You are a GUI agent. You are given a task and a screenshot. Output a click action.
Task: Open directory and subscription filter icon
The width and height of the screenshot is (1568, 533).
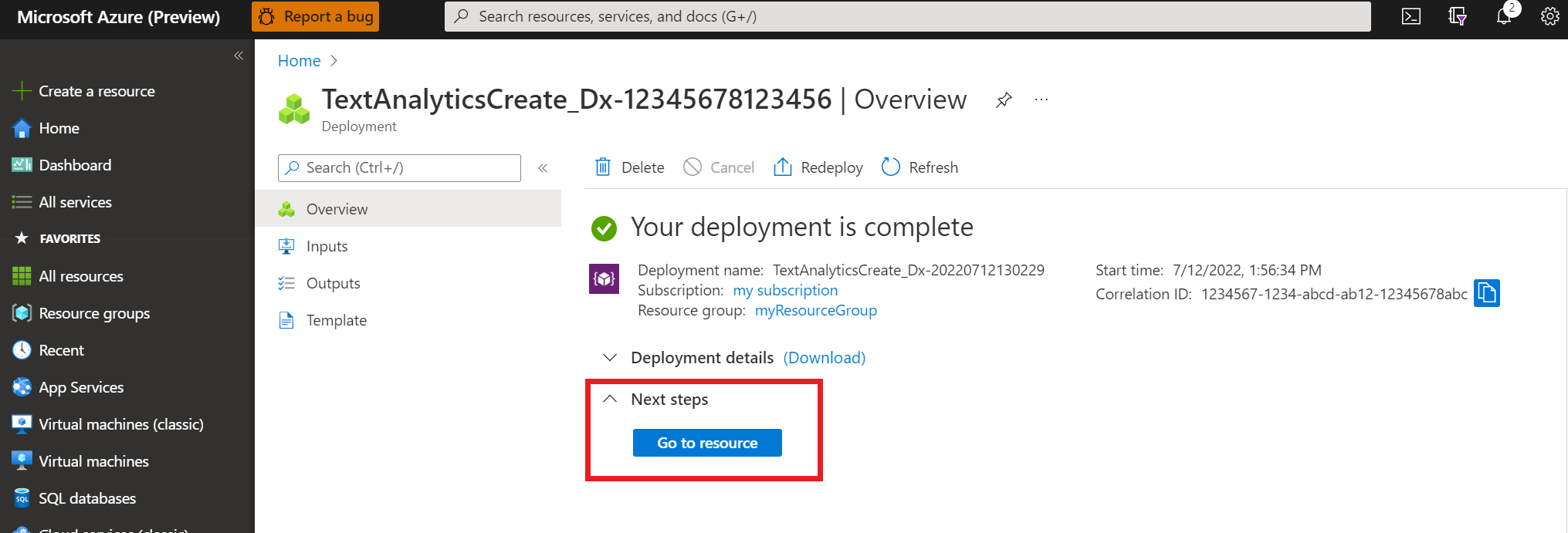point(1457,16)
